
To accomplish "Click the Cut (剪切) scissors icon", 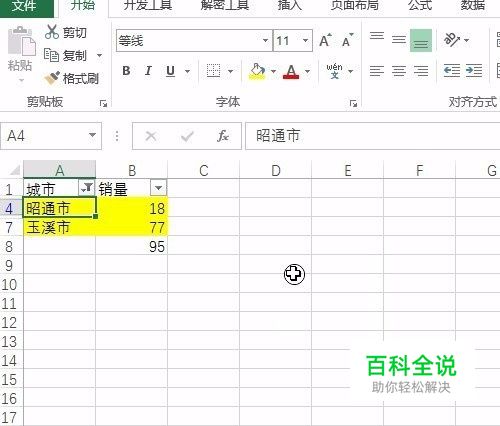I will (x=52, y=32).
